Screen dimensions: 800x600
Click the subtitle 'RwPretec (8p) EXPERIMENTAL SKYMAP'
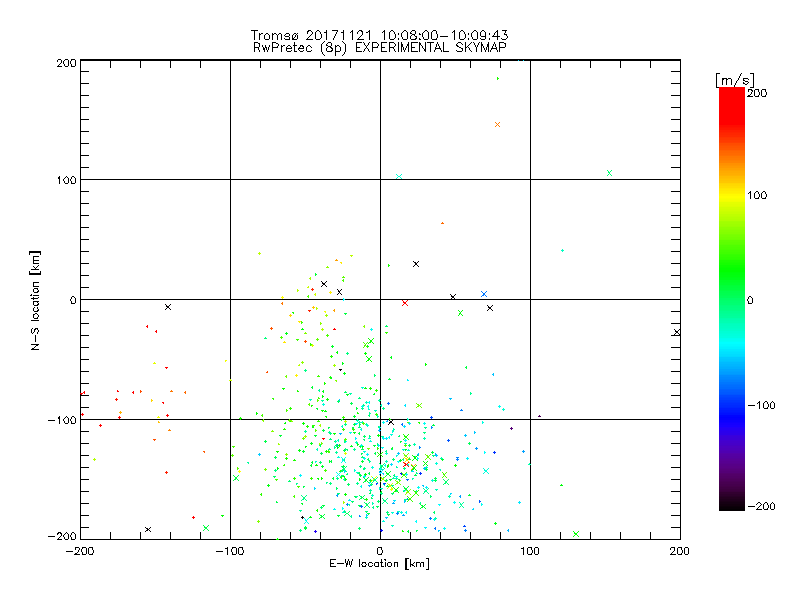click(380, 47)
